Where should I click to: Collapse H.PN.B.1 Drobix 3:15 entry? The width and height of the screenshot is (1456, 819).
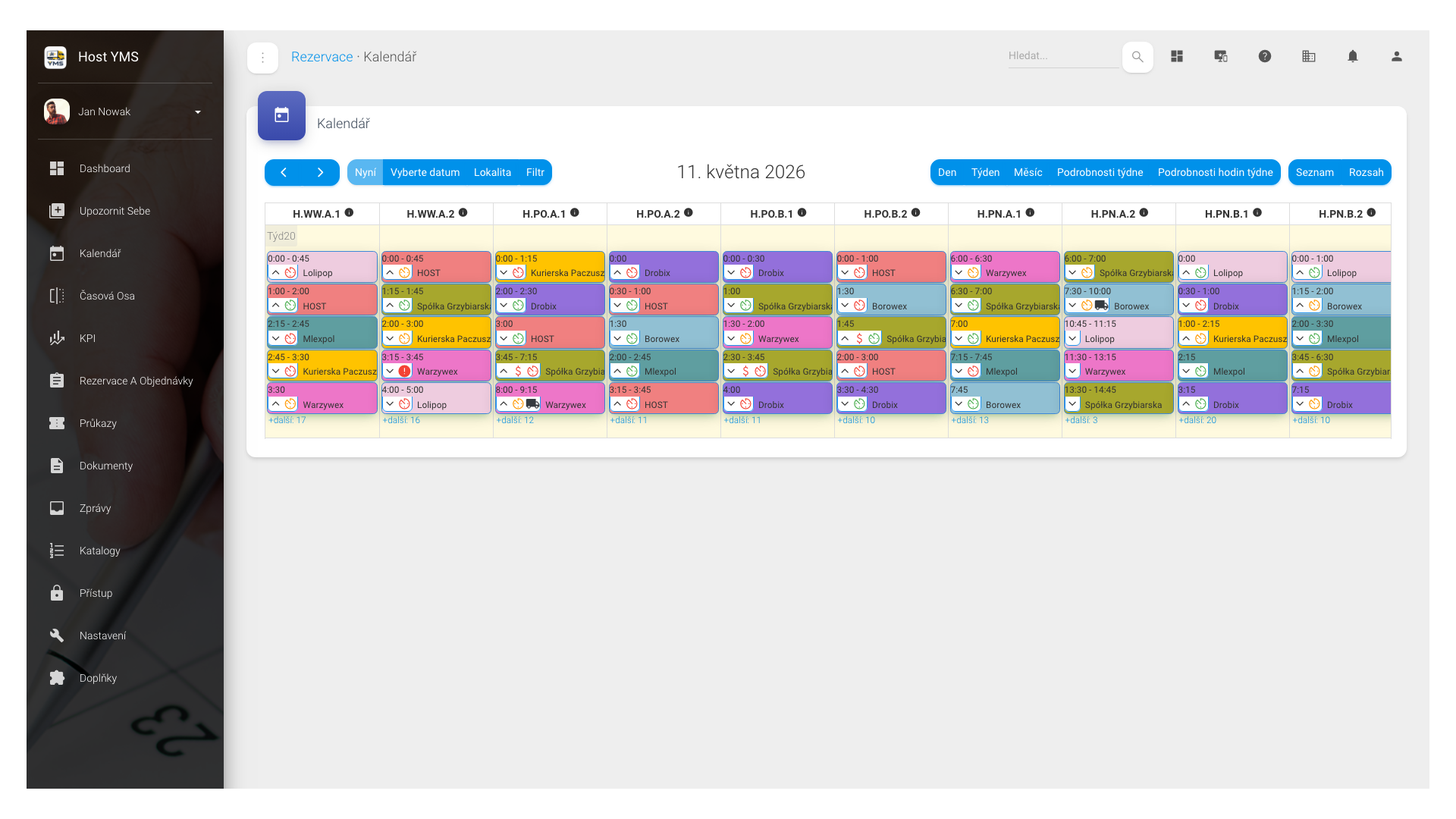1186,404
